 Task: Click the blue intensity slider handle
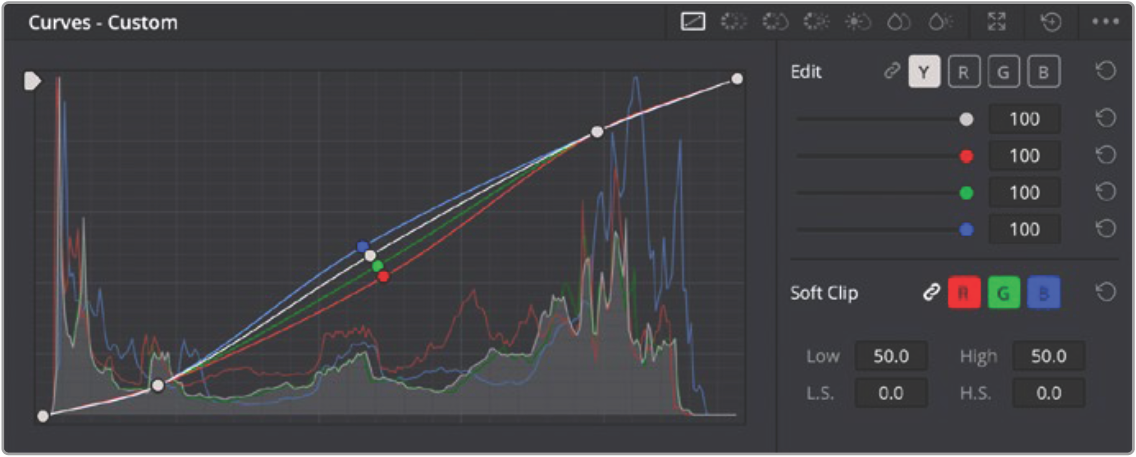[x=966, y=229]
